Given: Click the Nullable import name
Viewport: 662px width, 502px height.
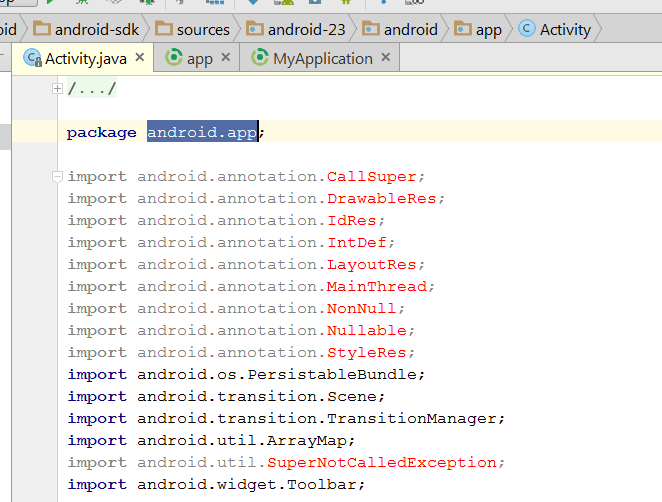Looking at the screenshot, I should (367, 330).
